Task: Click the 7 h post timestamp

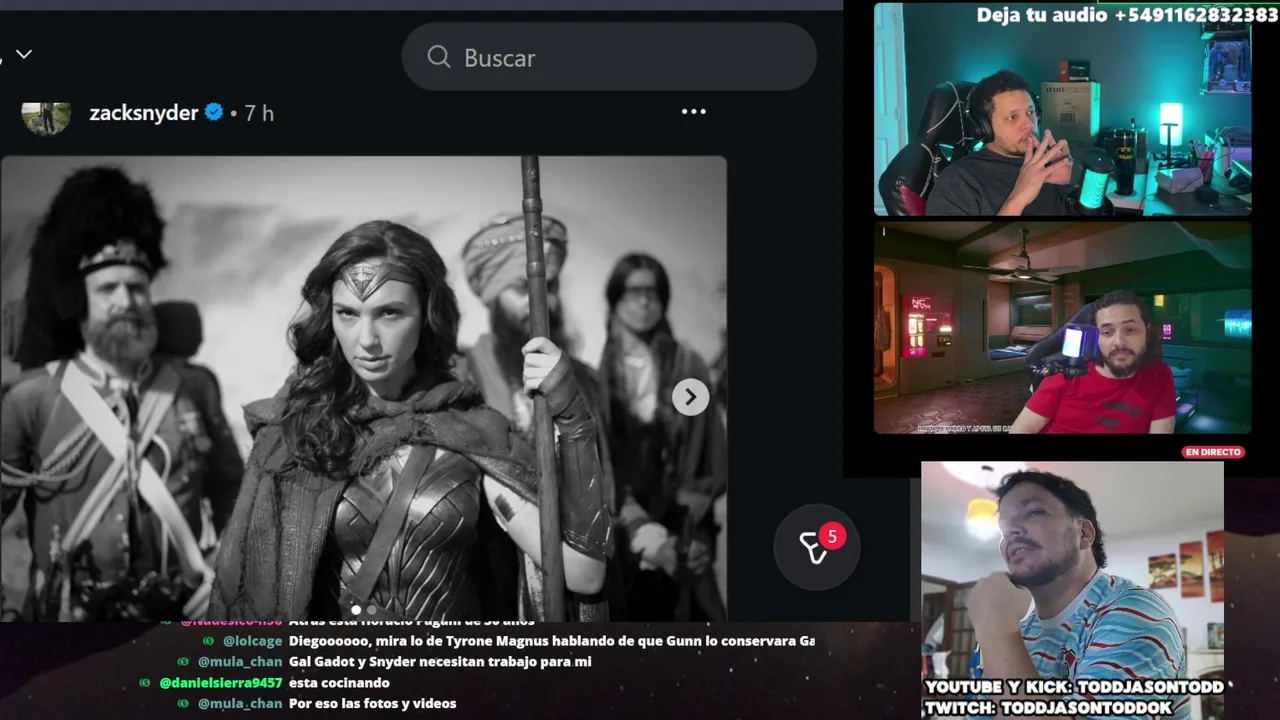Action: point(259,113)
